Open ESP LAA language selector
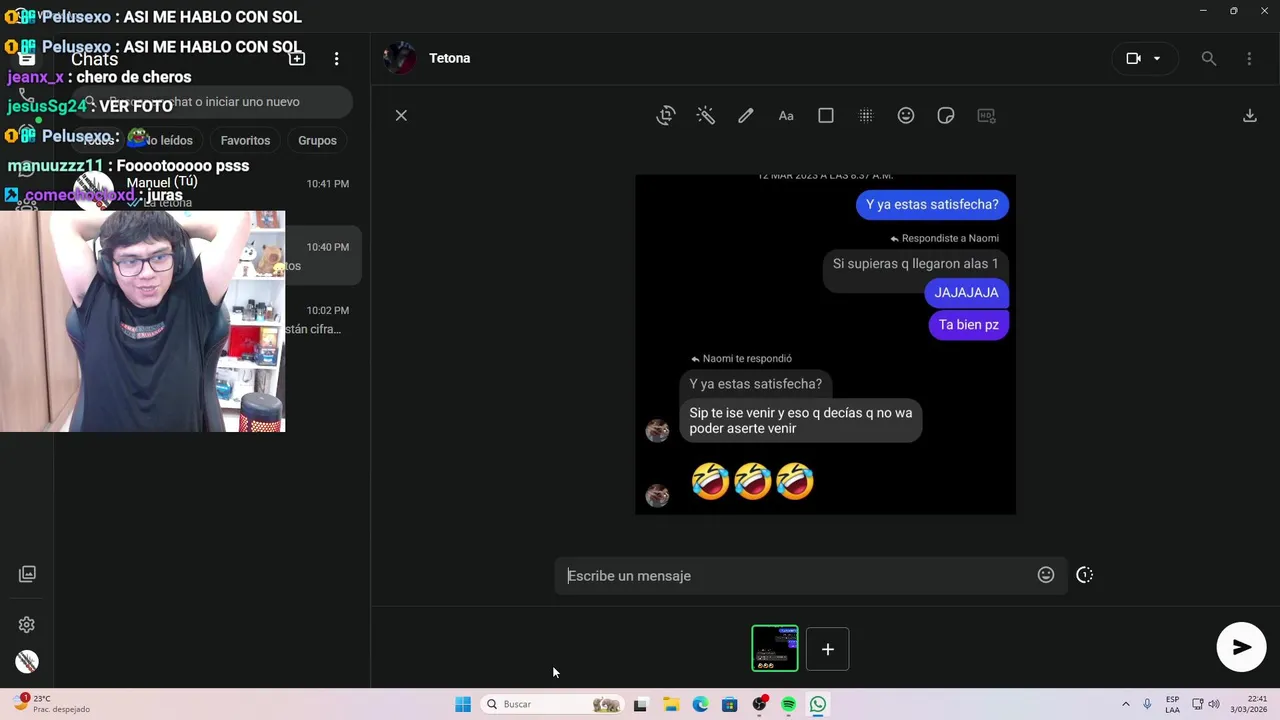 coord(1172,704)
